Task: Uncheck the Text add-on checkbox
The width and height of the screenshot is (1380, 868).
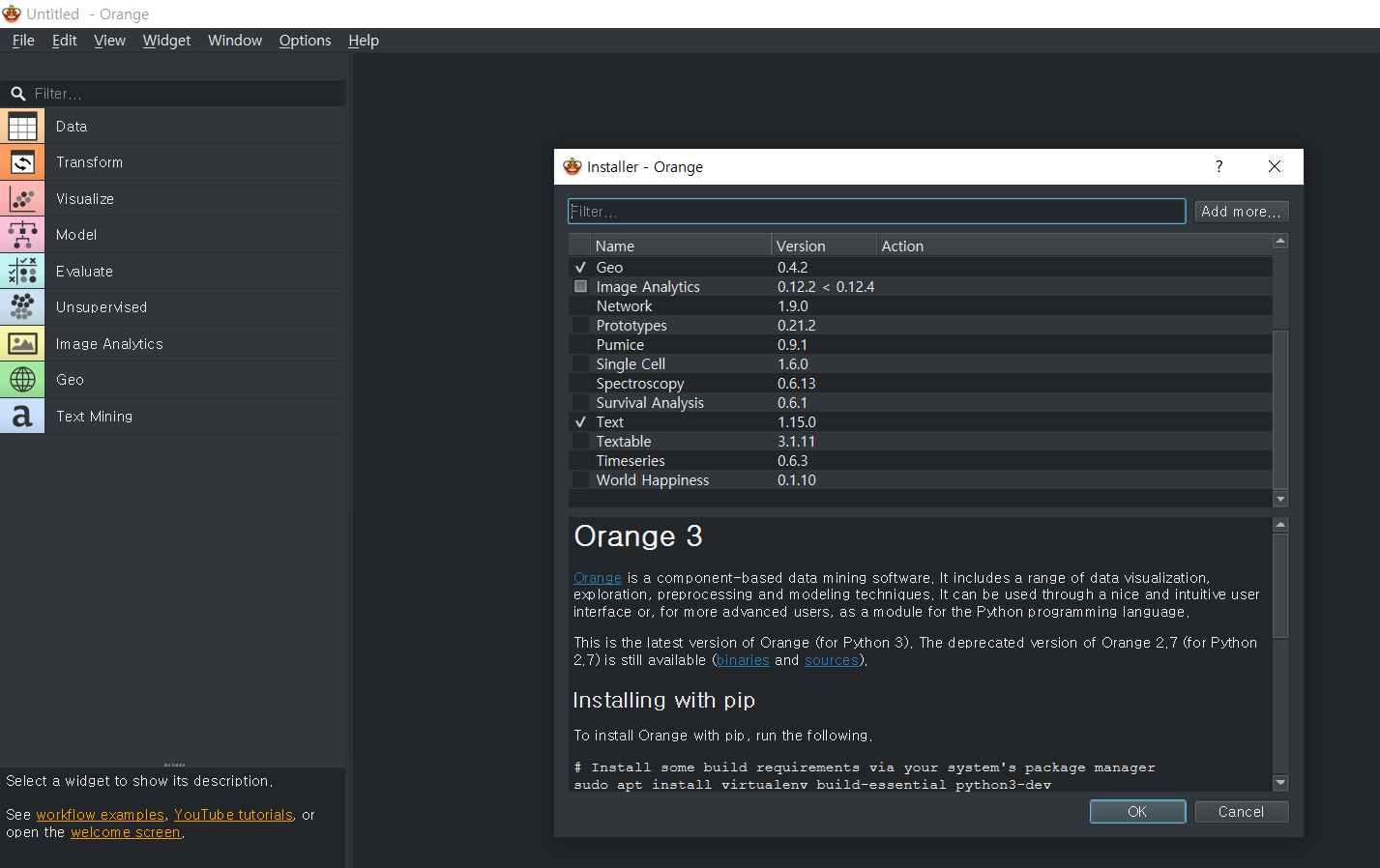Action: (x=580, y=422)
